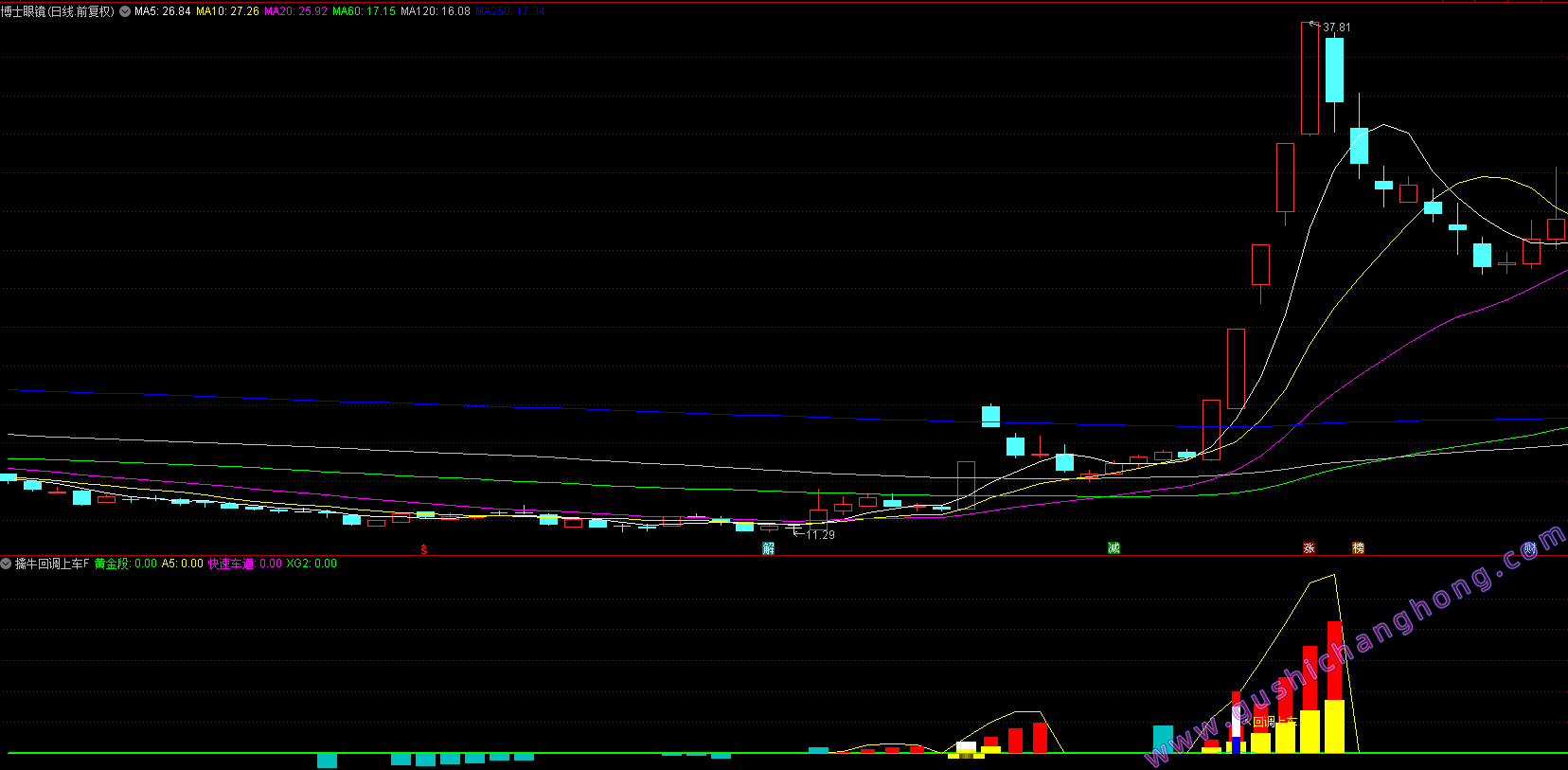Select the MA10: 27.26 label

click(227, 11)
